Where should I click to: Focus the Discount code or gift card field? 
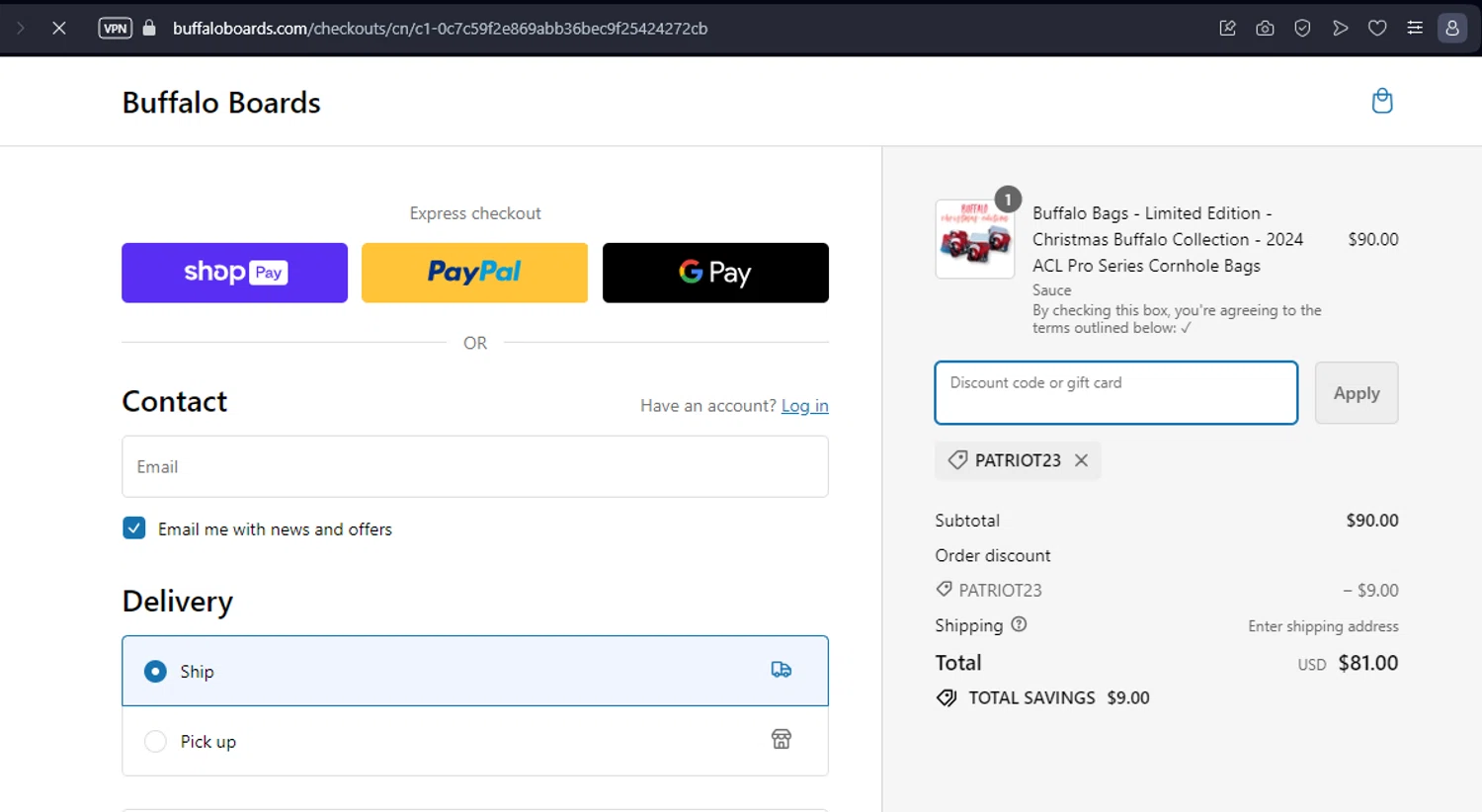click(x=1116, y=393)
